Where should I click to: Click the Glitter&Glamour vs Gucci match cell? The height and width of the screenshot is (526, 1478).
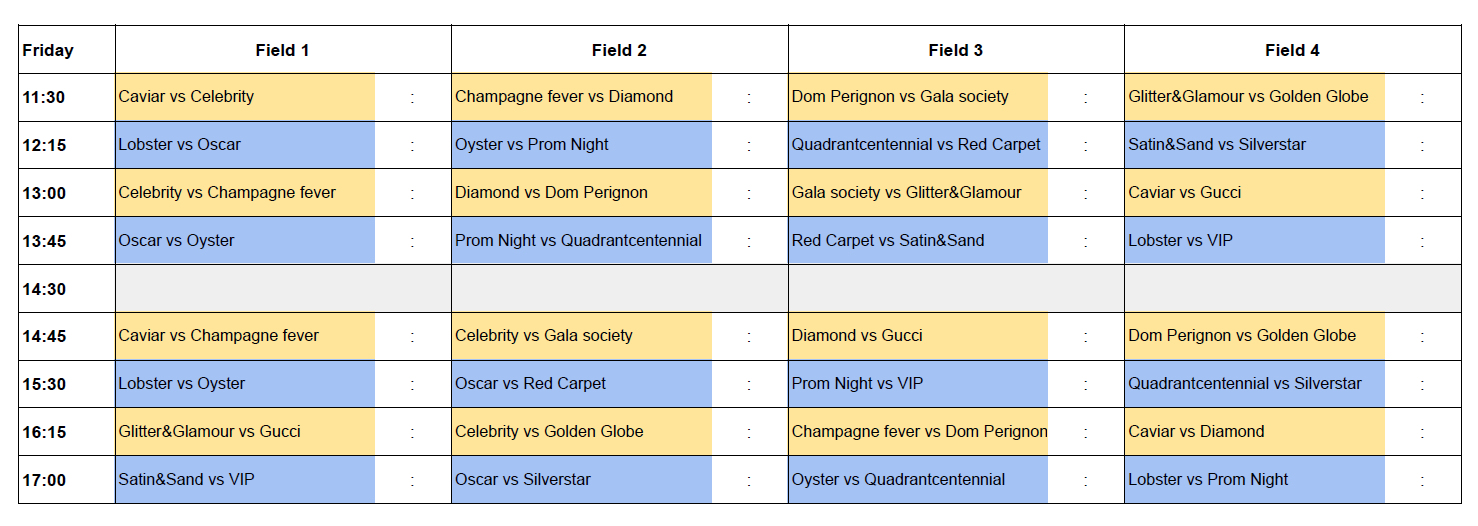click(x=245, y=432)
